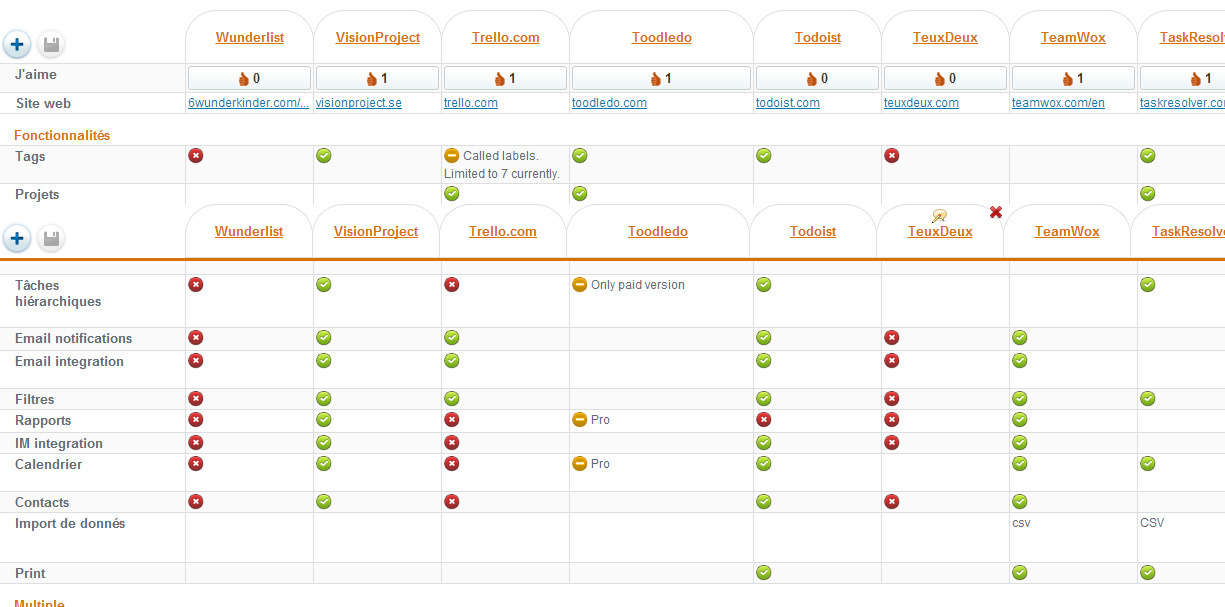Click the red cross for Wunderlist Email notifications

click(196, 338)
